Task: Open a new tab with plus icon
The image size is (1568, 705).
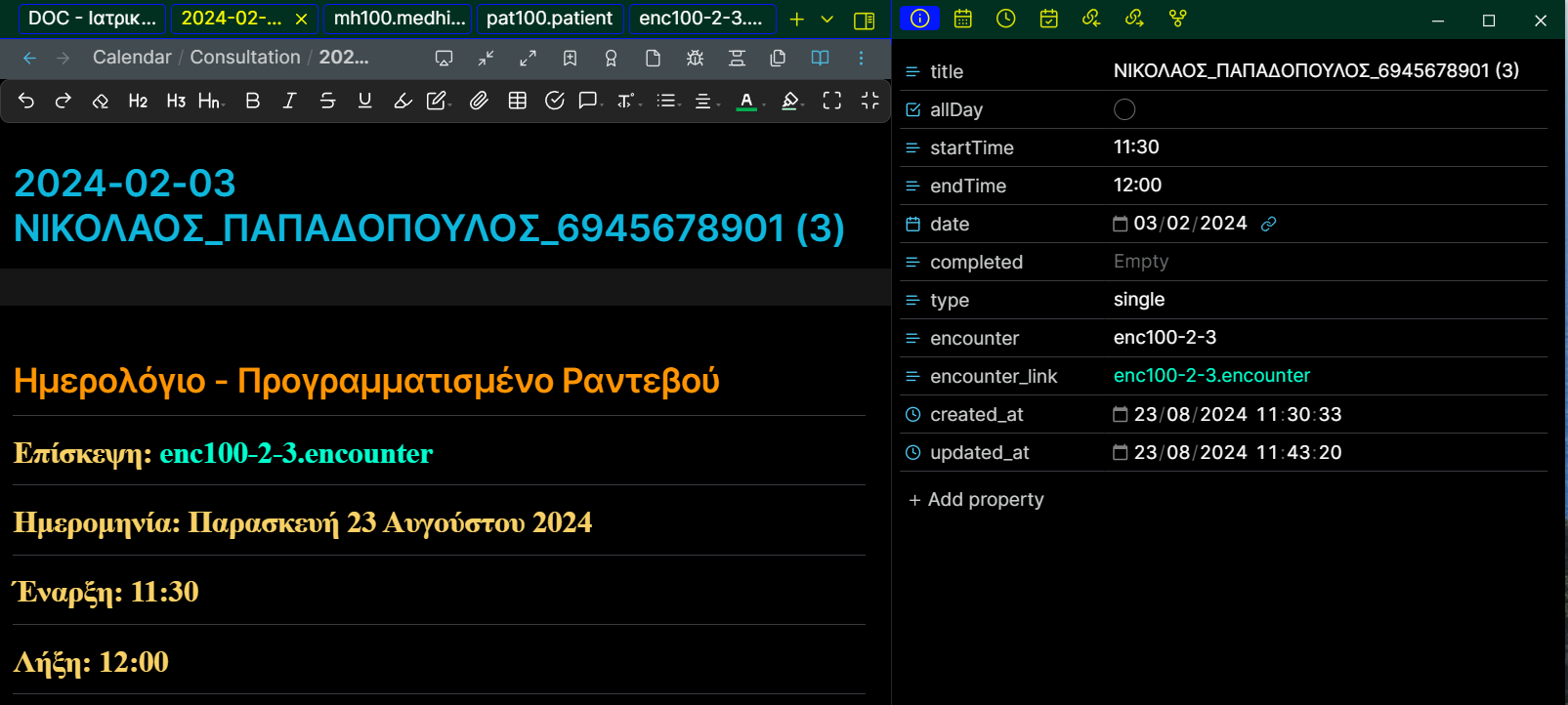Action: point(797,20)
